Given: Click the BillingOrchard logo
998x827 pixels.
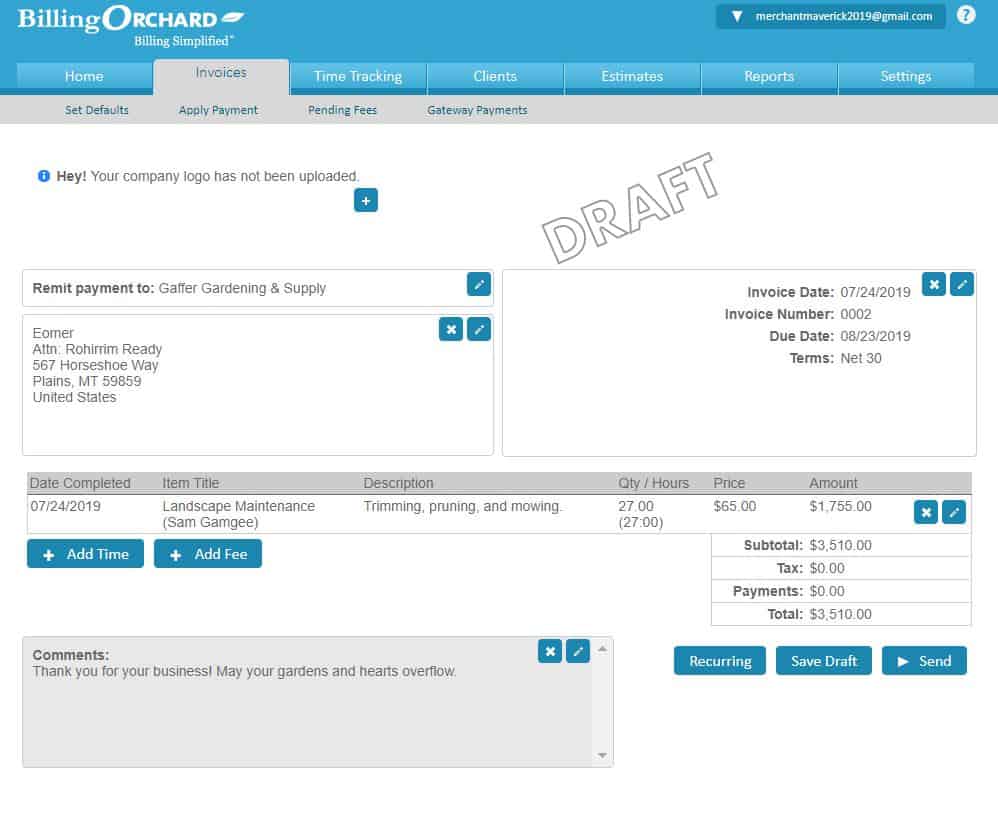Looking at the screenshot, I should click(x=130, y=26).
